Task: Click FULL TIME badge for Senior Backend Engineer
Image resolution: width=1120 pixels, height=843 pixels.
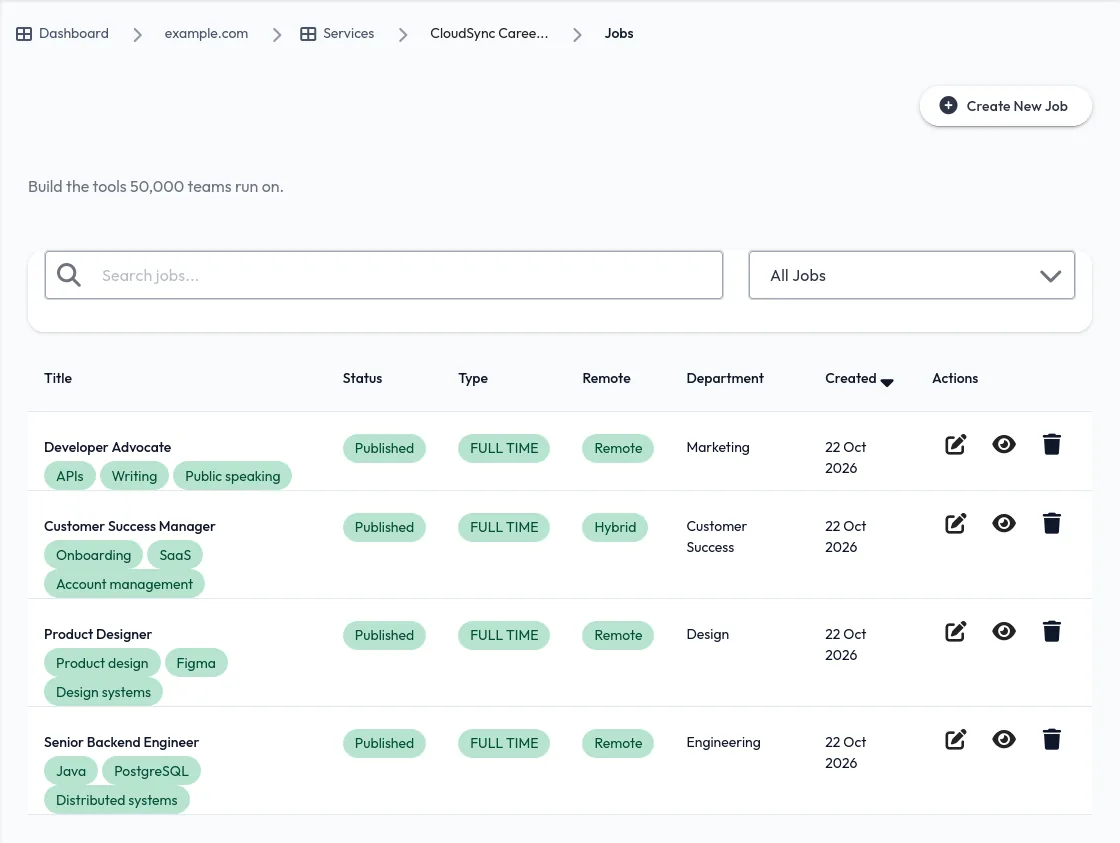Action: (x=504, y=743)
